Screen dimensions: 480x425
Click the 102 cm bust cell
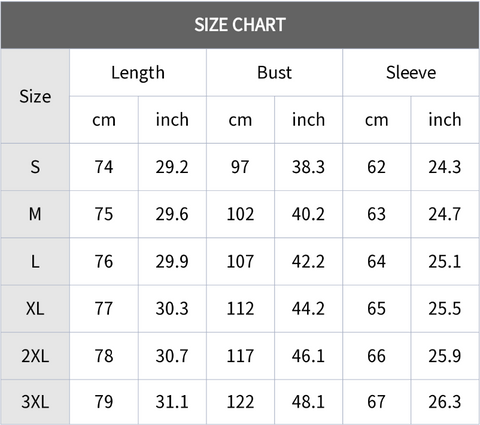[x=240, y=214]
